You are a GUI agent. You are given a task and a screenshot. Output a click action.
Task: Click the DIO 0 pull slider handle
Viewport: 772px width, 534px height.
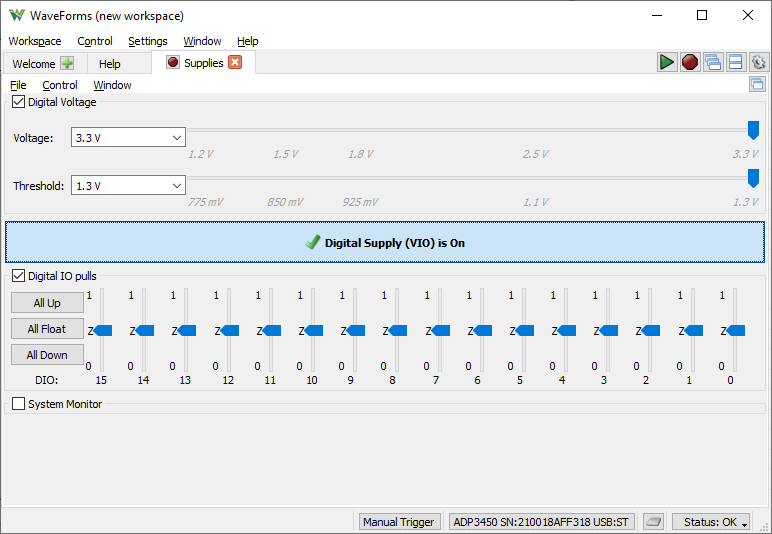pos(736,330)
